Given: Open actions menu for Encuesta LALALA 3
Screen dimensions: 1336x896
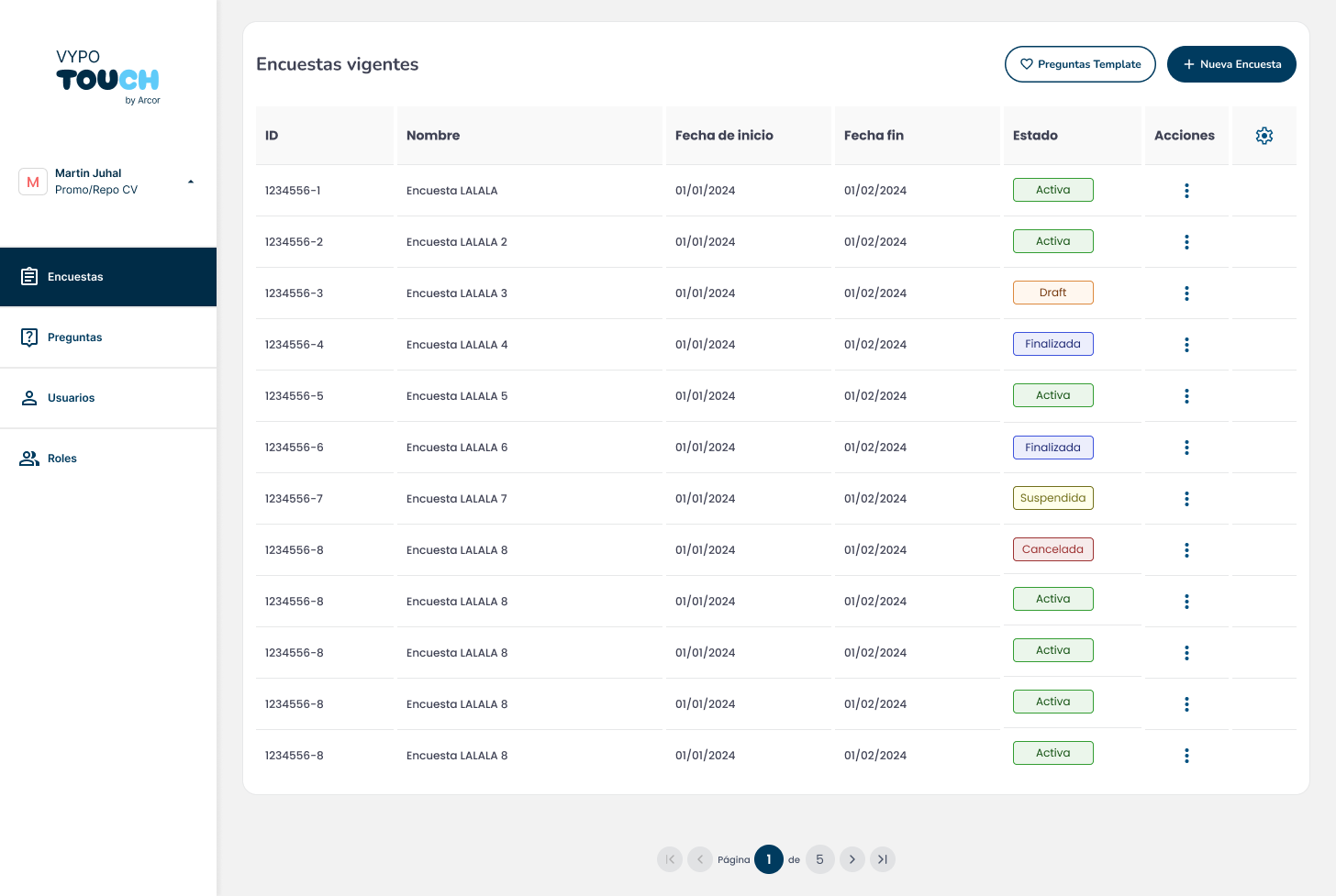Looking at the screenshot, I should tap(1186, 293).
